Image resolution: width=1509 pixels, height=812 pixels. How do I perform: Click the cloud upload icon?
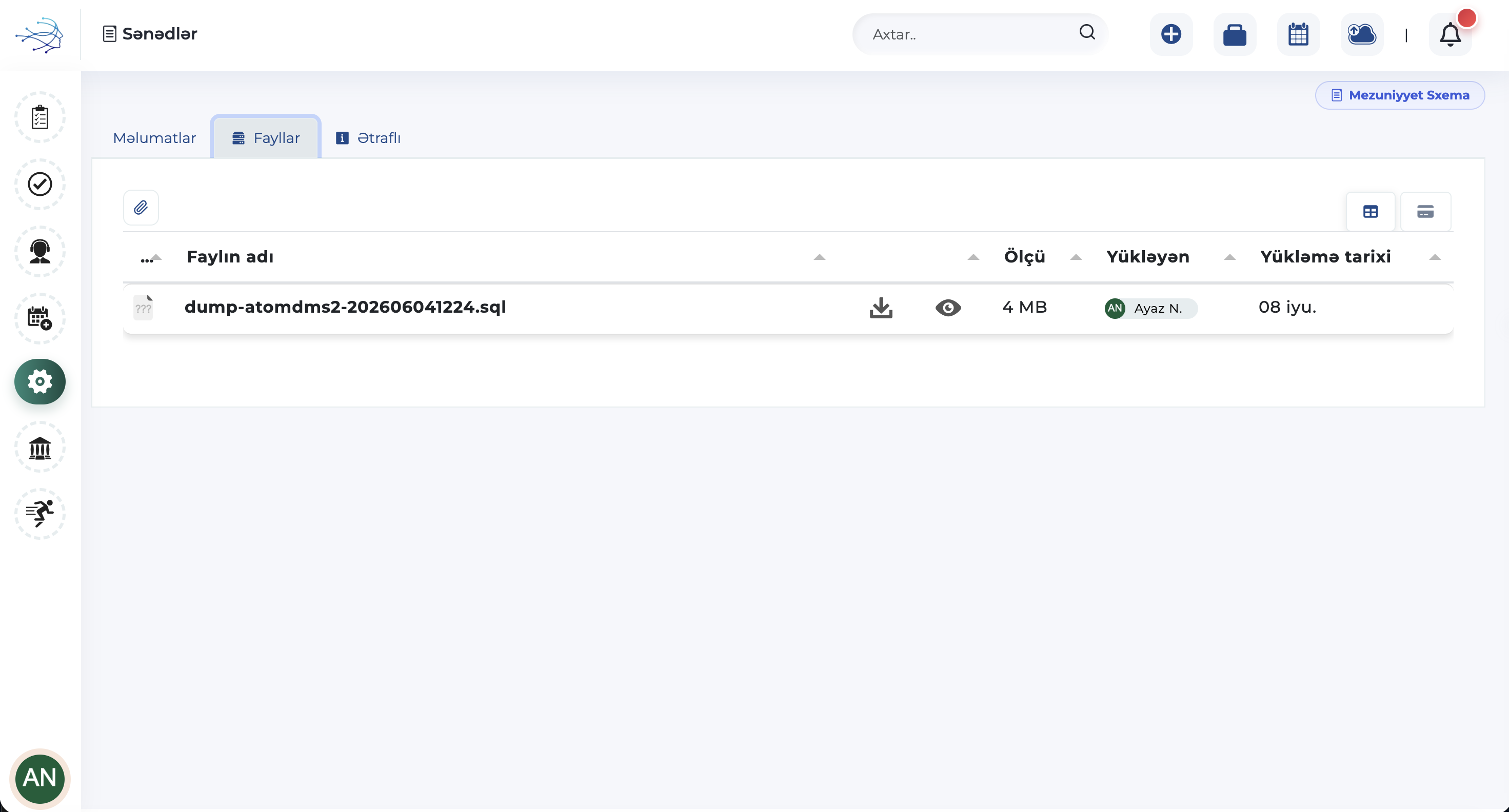(1361, 34)
